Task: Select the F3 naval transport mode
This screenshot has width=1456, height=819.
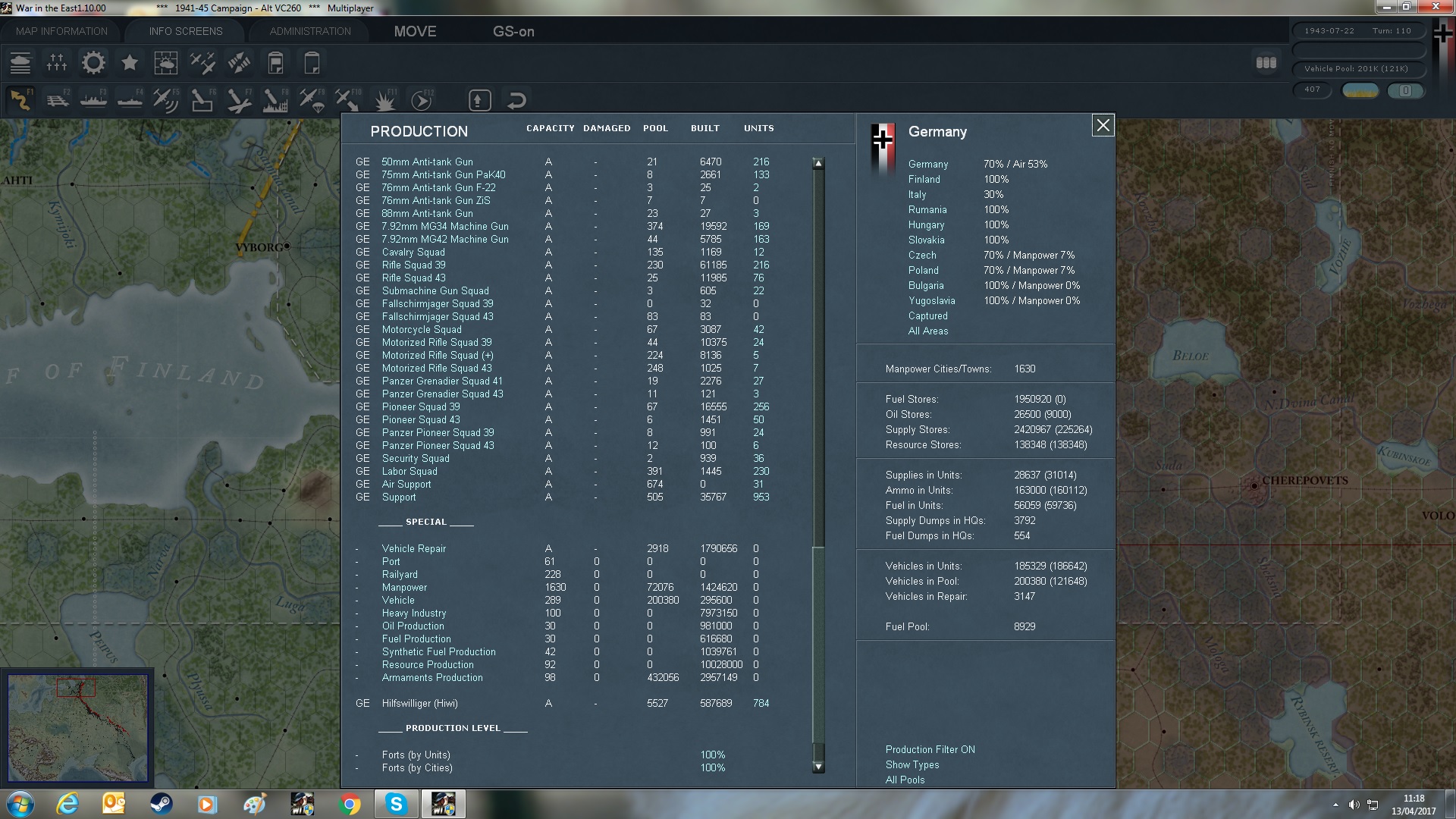Action: click(94, 100)
